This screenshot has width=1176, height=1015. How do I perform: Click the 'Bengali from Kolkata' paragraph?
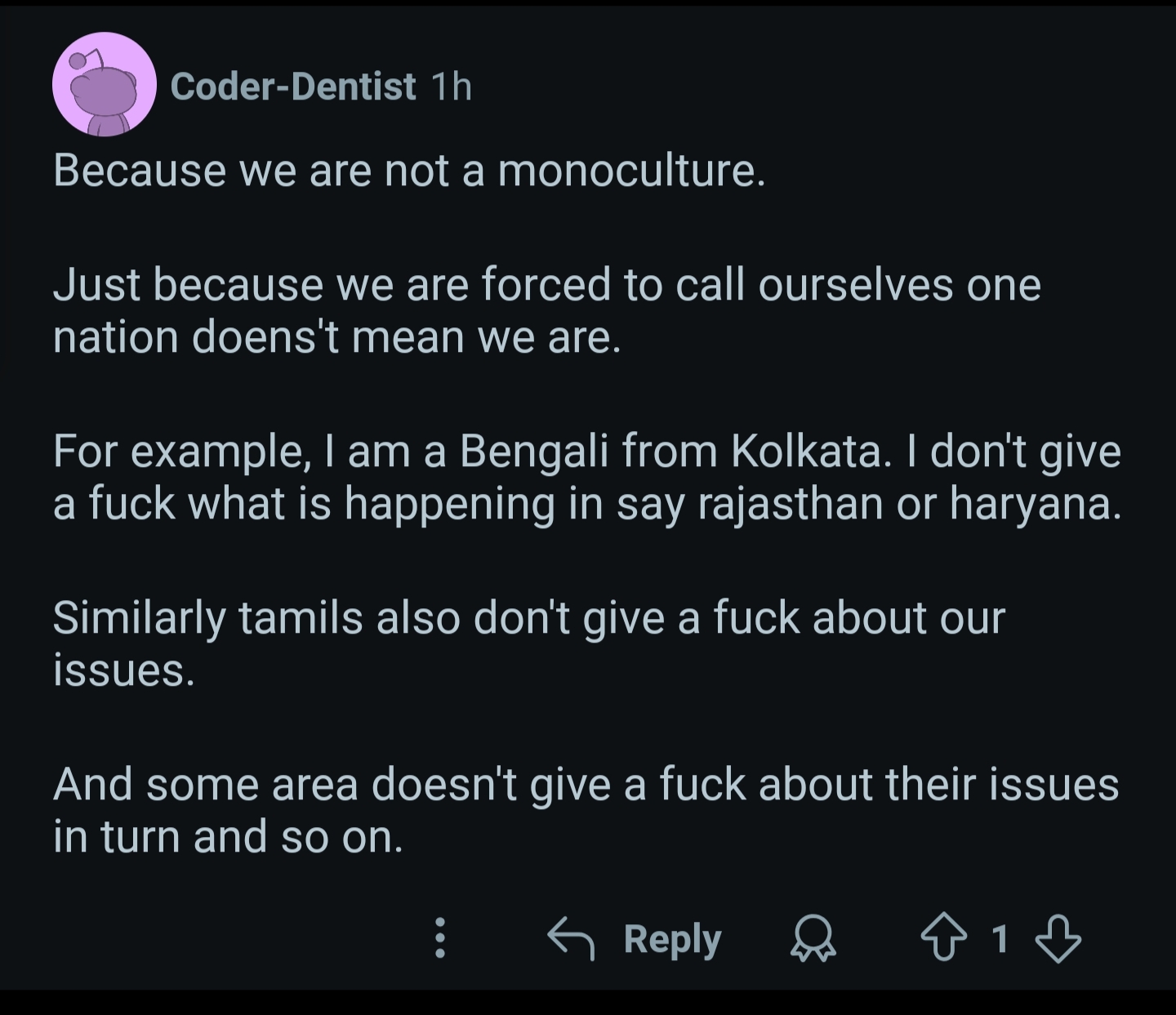pos(586,477)
